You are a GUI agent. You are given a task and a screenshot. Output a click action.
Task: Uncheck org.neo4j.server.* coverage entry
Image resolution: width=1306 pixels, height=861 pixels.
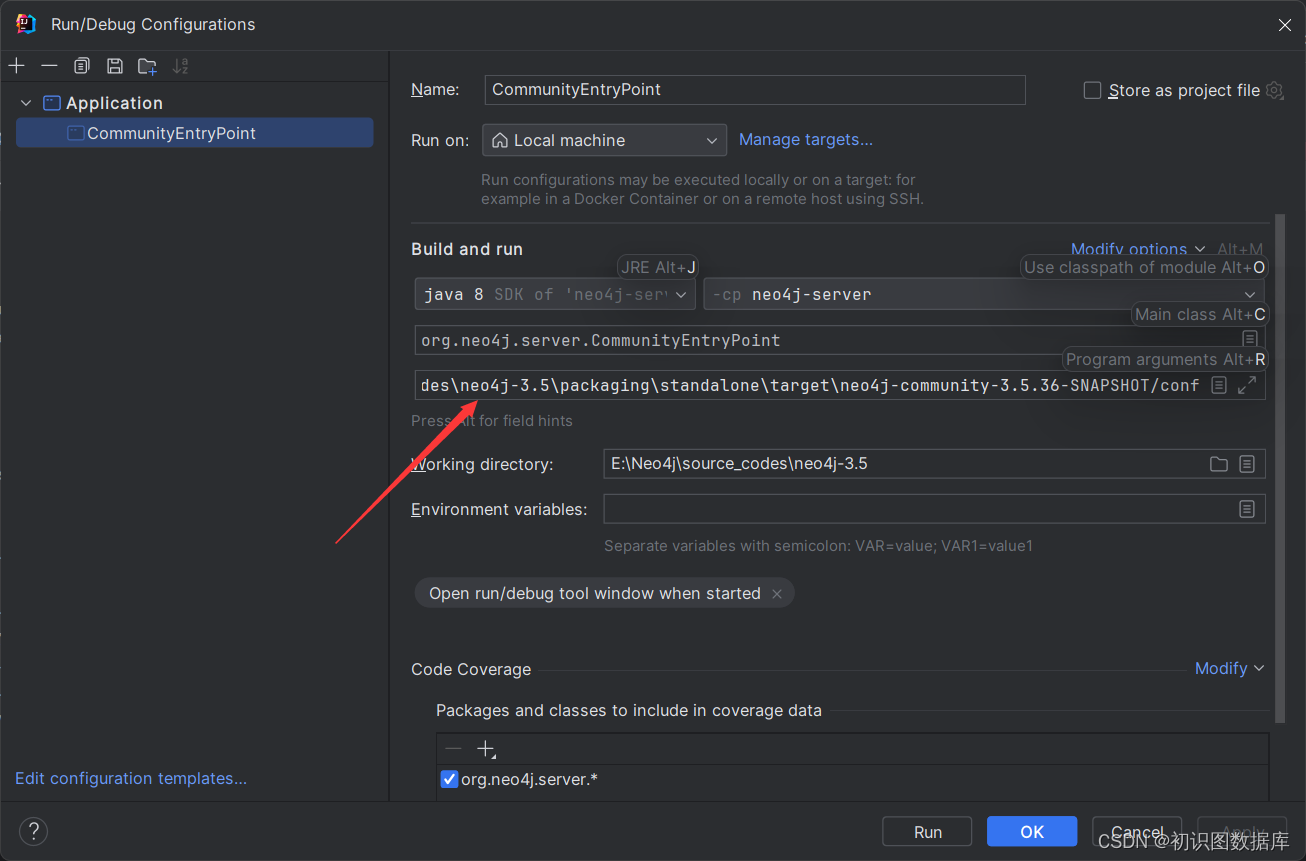tap(449, 779)
